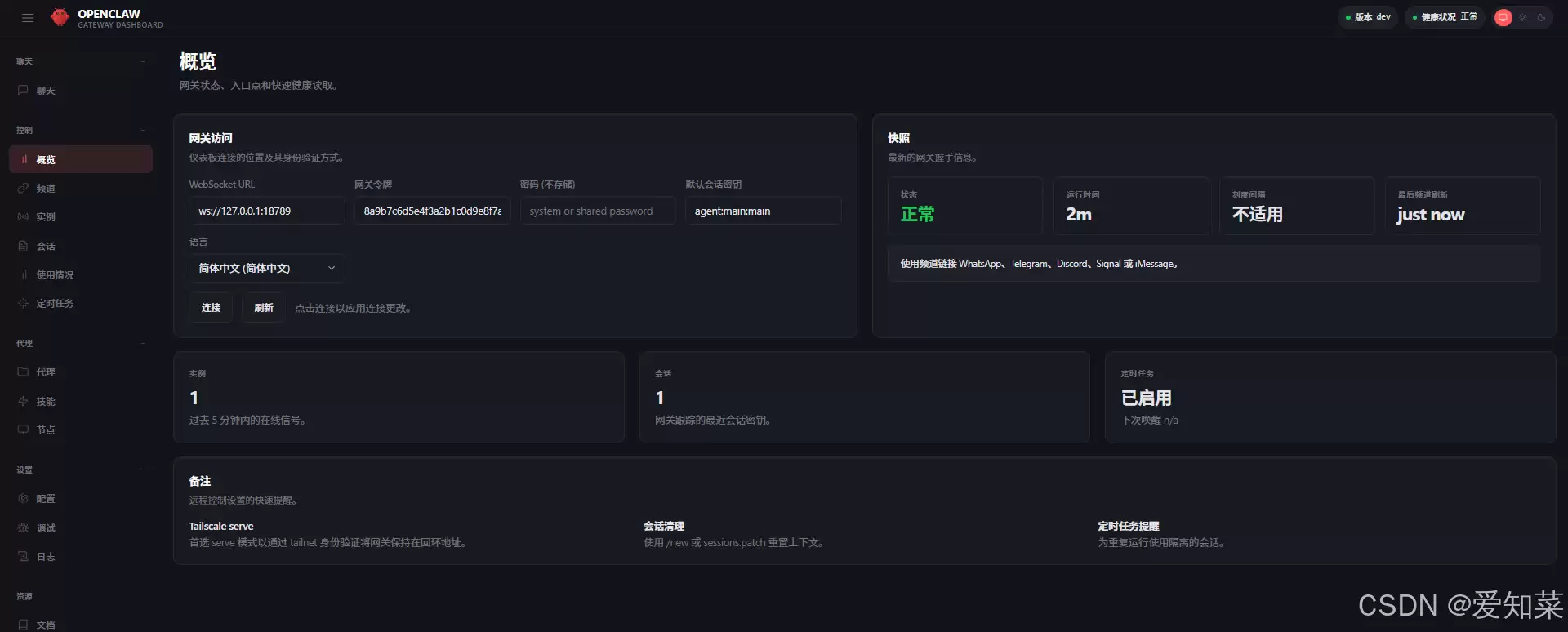Open 文档 docs book icon

[x=23, y=625]
